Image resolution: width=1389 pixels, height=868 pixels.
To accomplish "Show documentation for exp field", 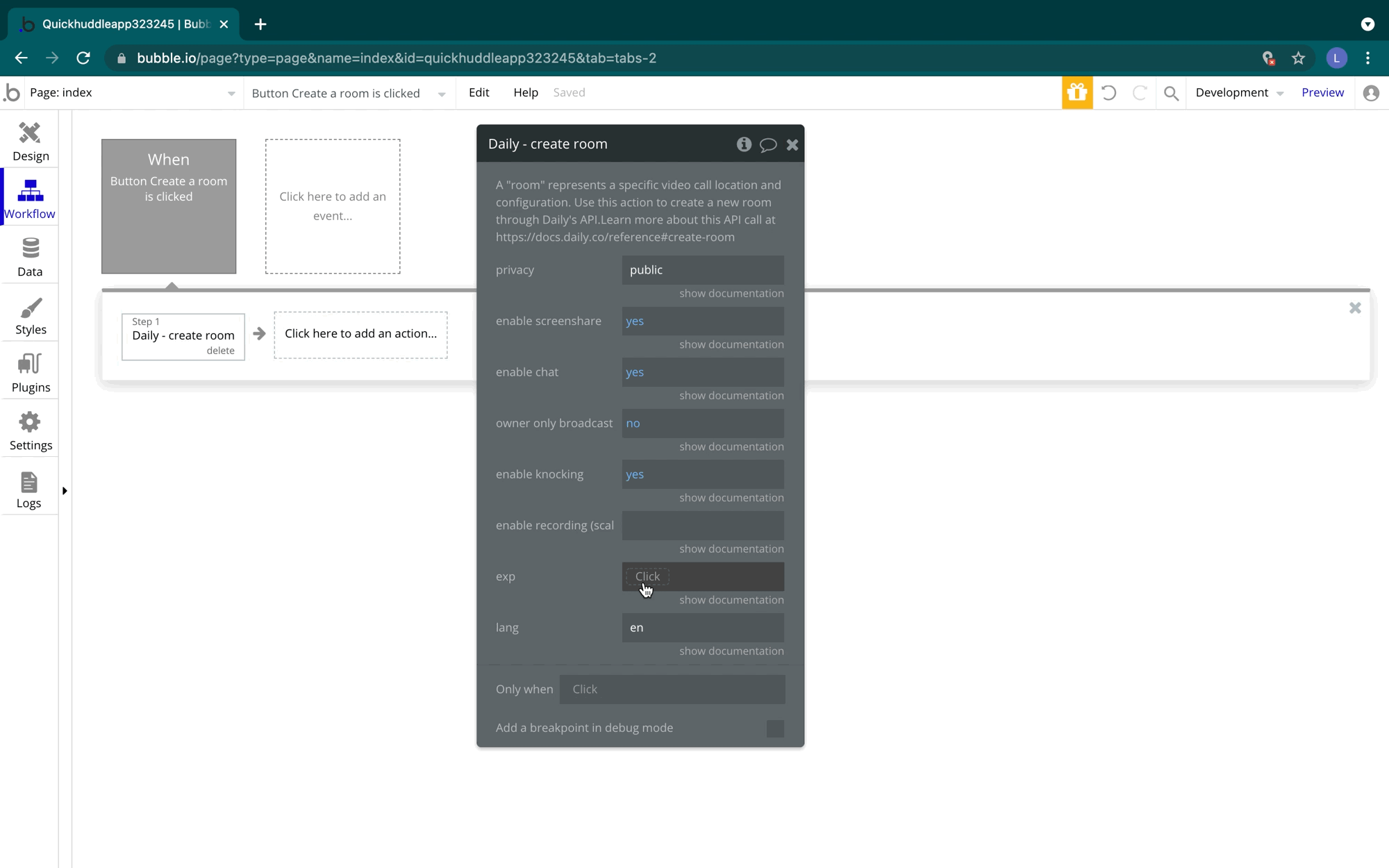I will point(731,600).
